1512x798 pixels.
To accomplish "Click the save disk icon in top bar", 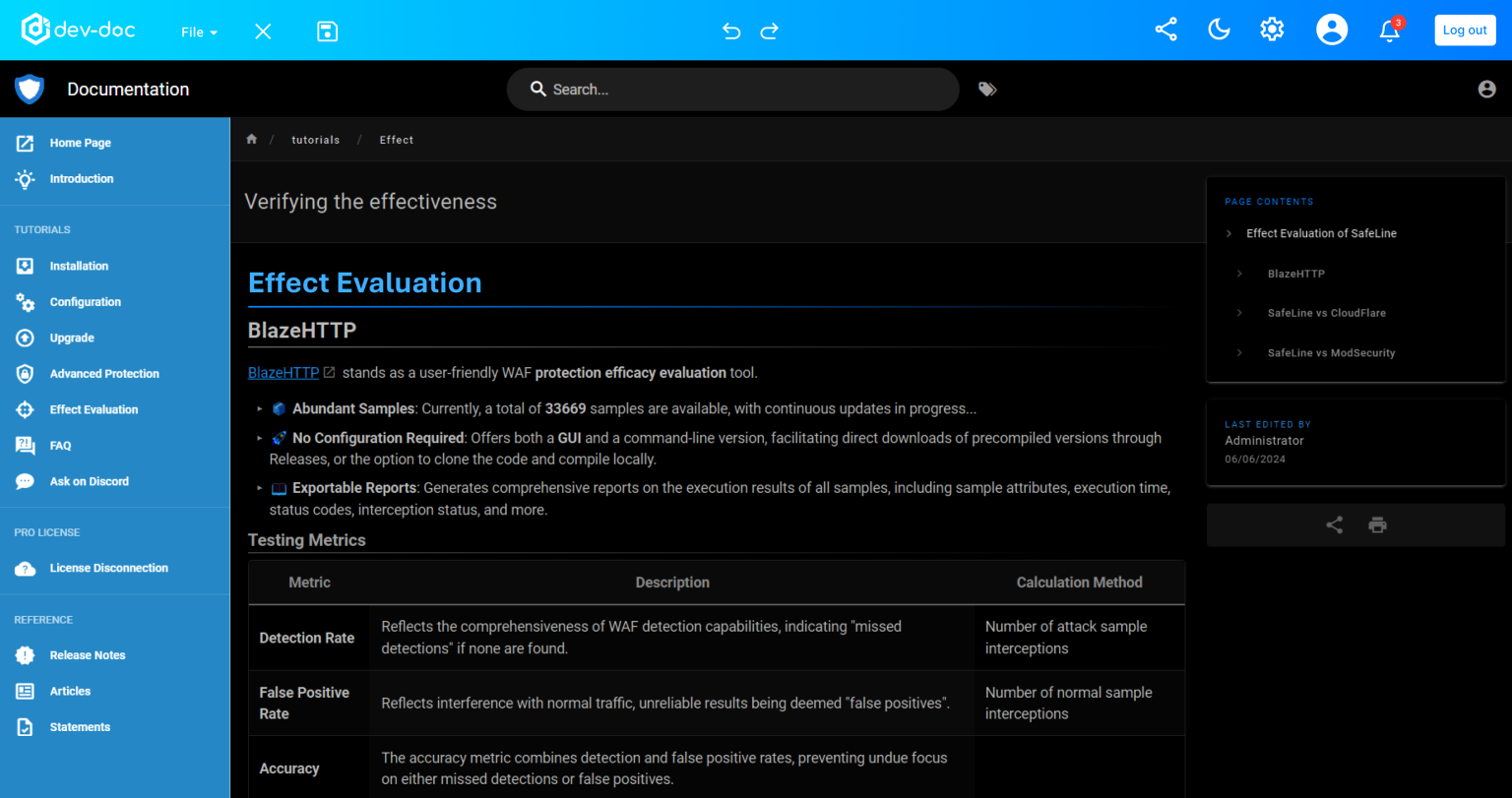I will click(x=328, y=31).
